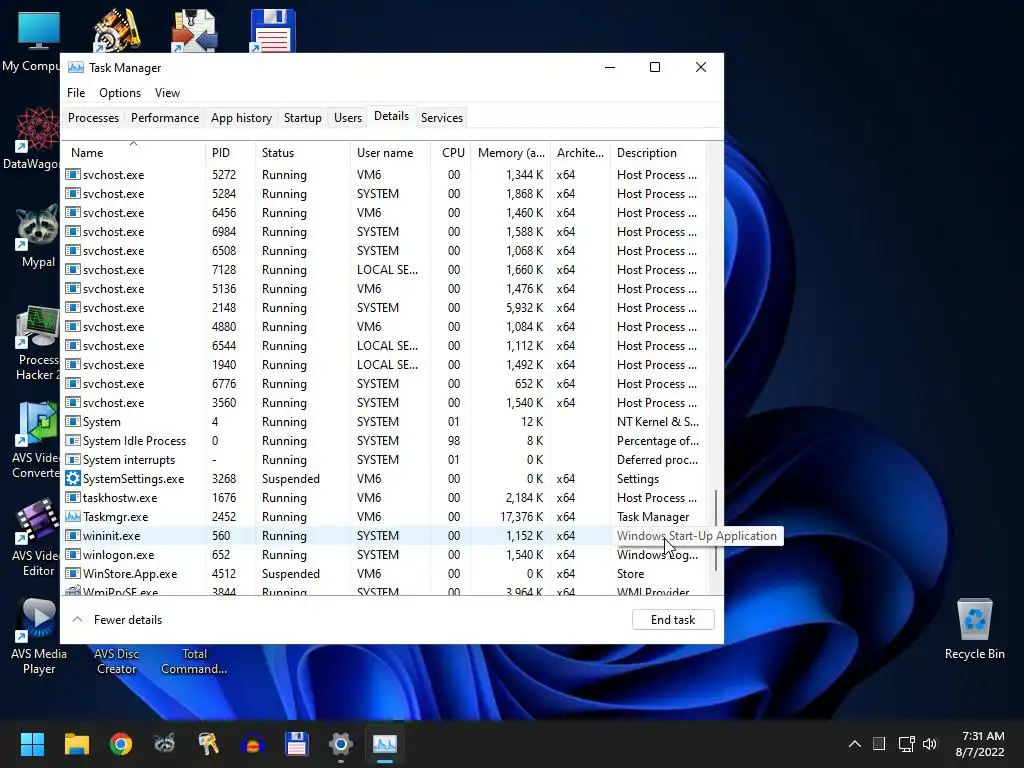
Task: Click the WinStore.App.exe process icon
Action: pos(73,573)
